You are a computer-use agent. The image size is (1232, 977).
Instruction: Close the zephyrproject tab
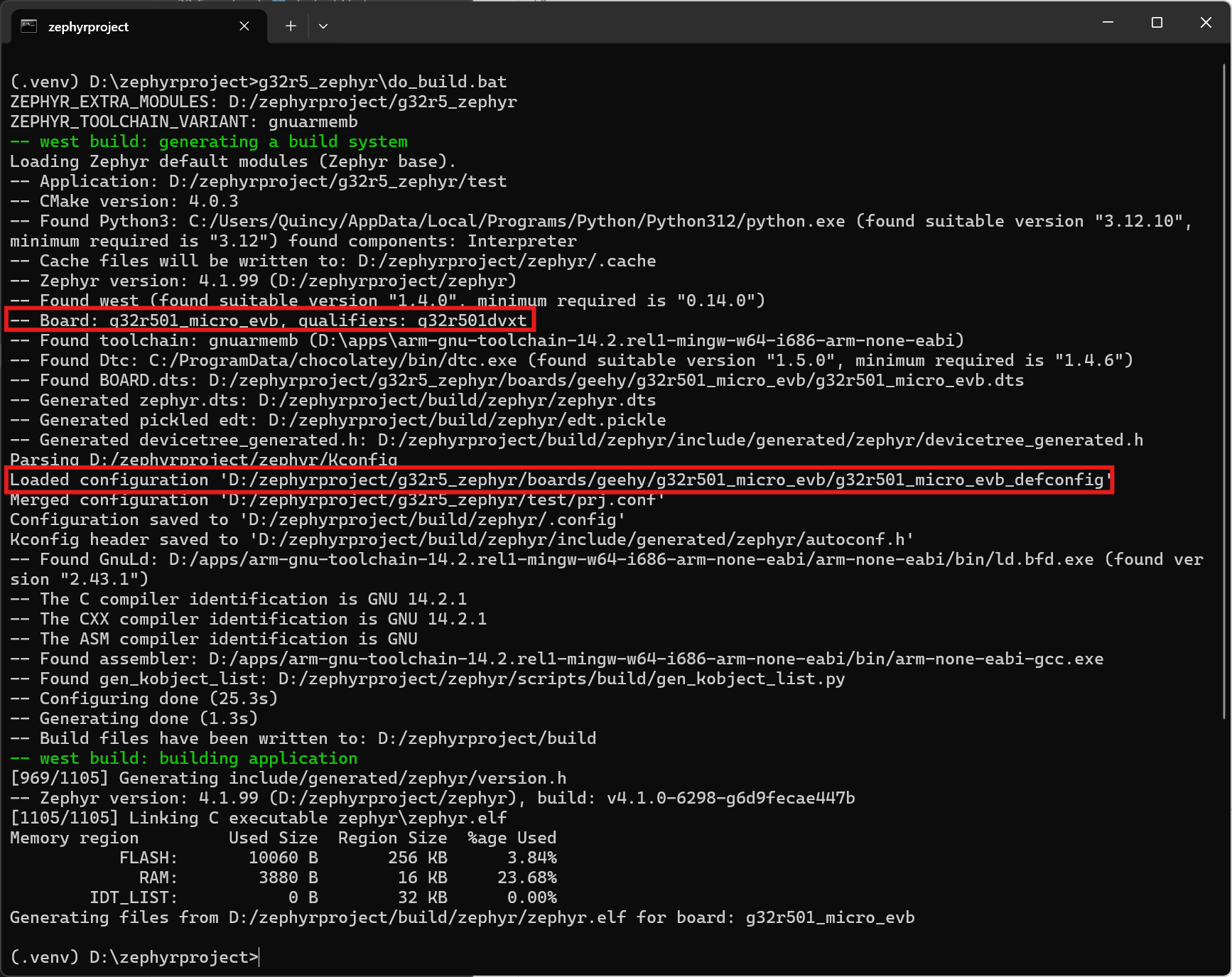pos(244,26)
